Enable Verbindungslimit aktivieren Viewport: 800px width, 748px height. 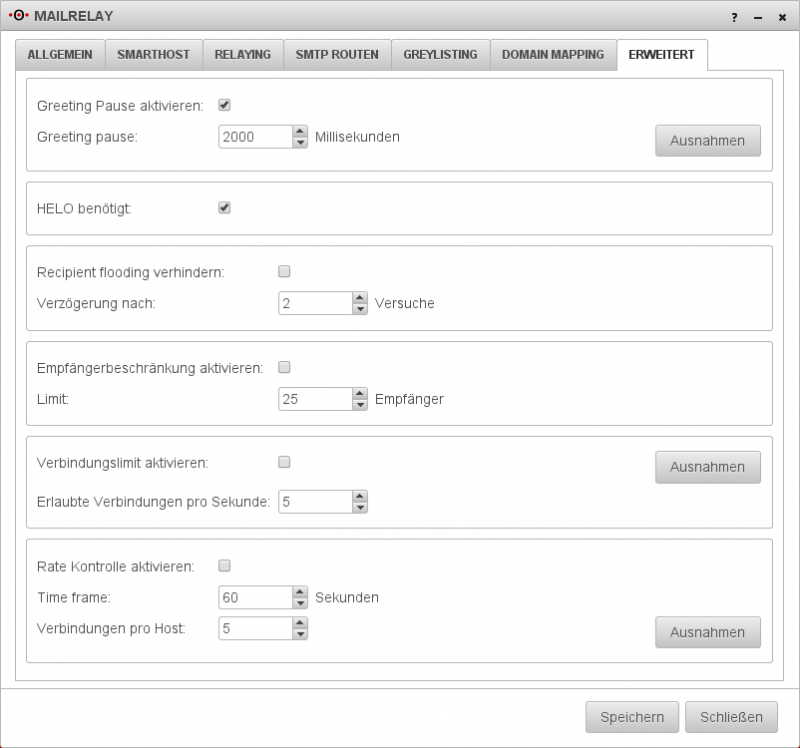click(x=286, y=462)
